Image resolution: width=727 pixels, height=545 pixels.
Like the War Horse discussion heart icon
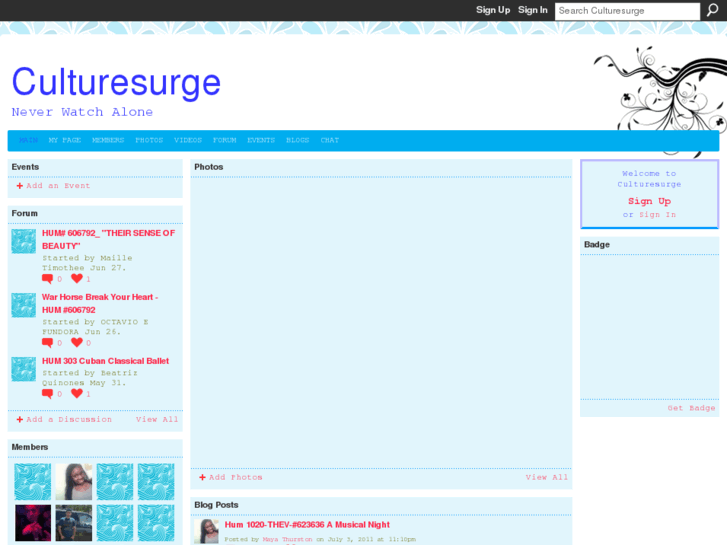77,342
